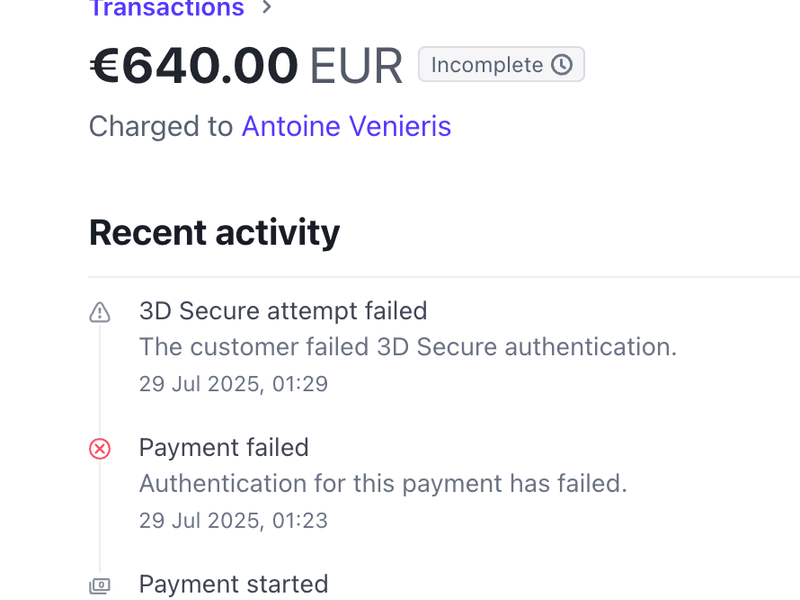Select the Payment failed event title
Image resolution: width=800 pixels, height=600 pixels.
click(224, 447)
